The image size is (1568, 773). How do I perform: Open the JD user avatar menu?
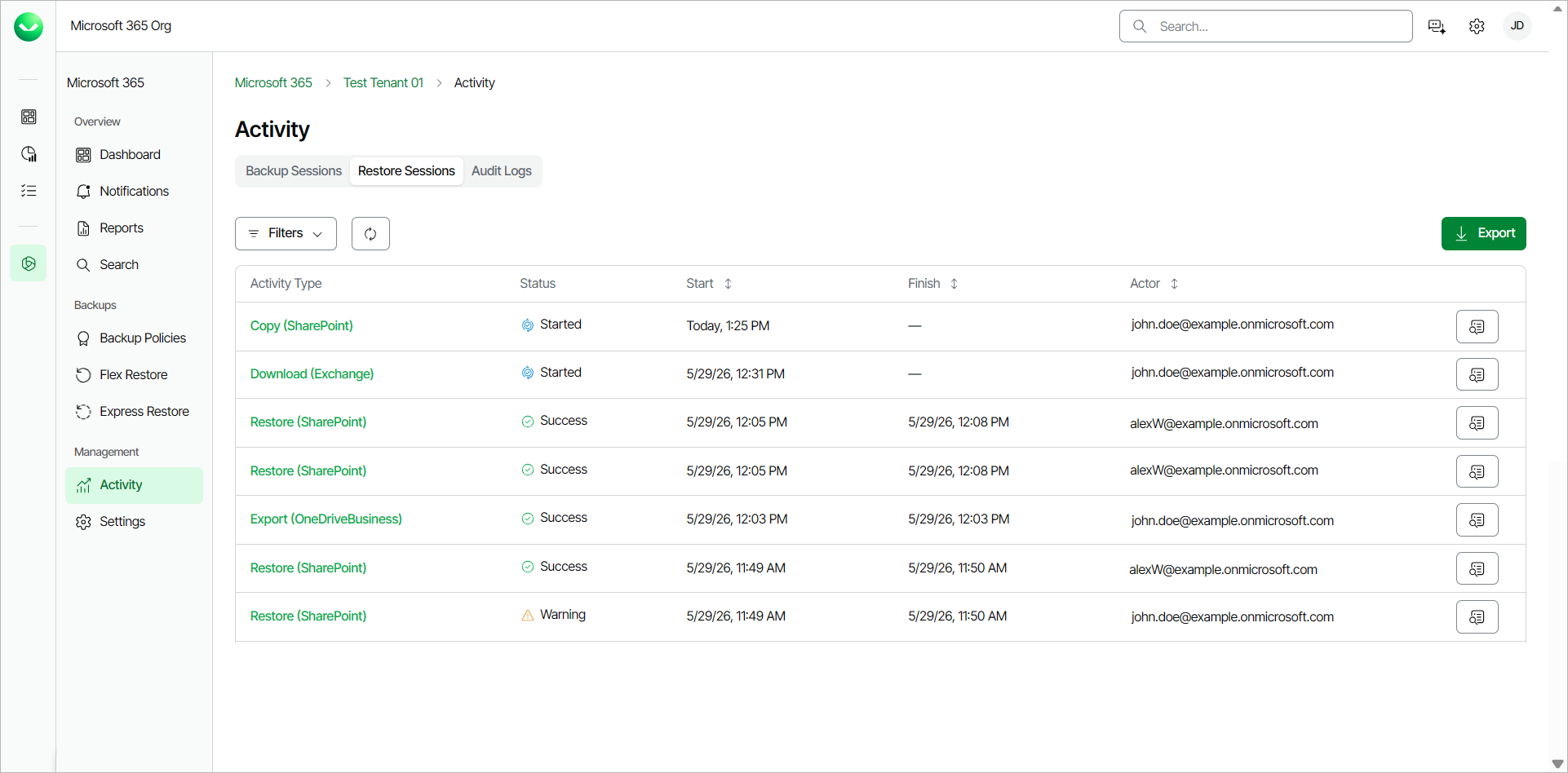point(1517,26)
